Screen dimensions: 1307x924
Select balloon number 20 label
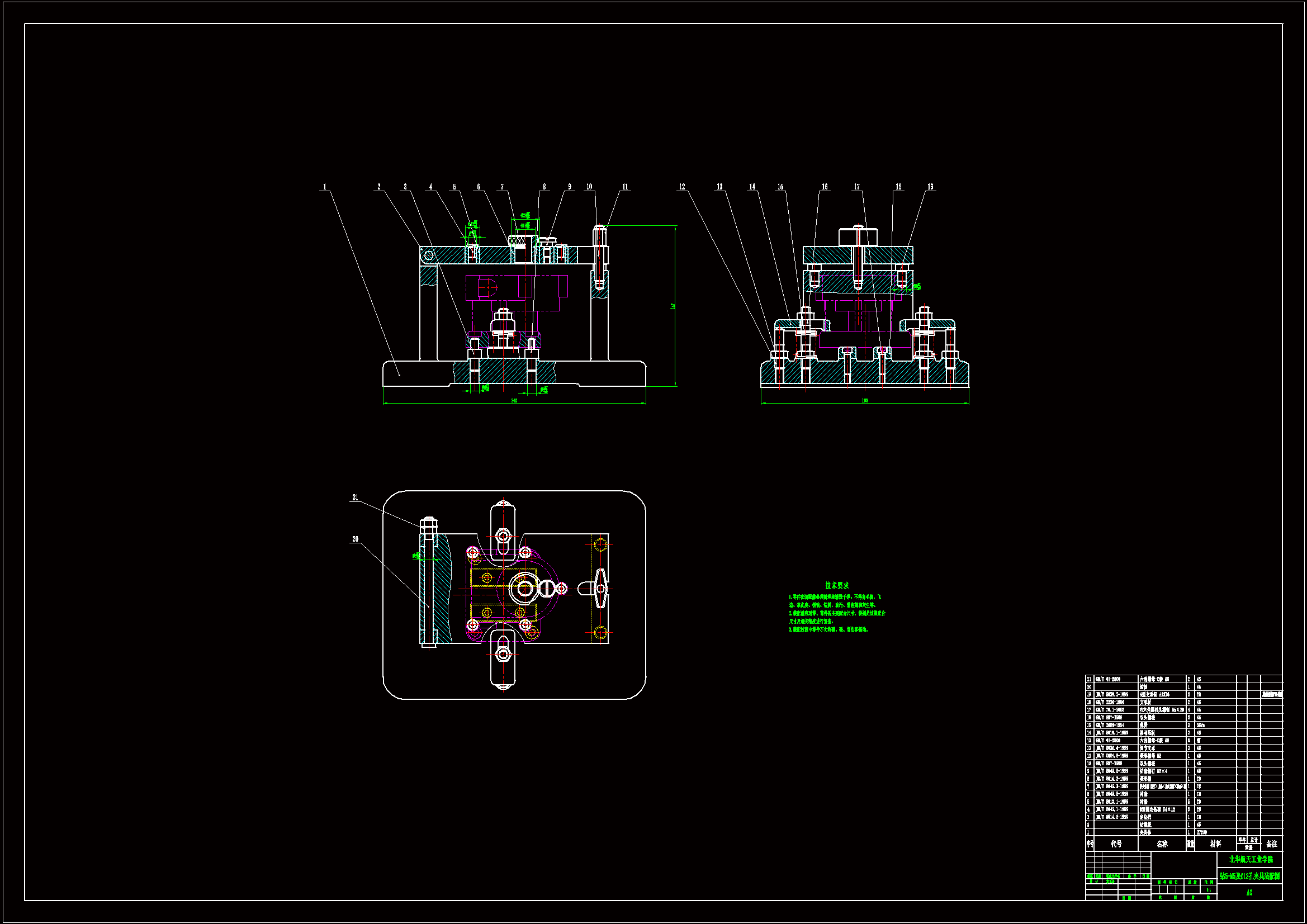[355, 539]
